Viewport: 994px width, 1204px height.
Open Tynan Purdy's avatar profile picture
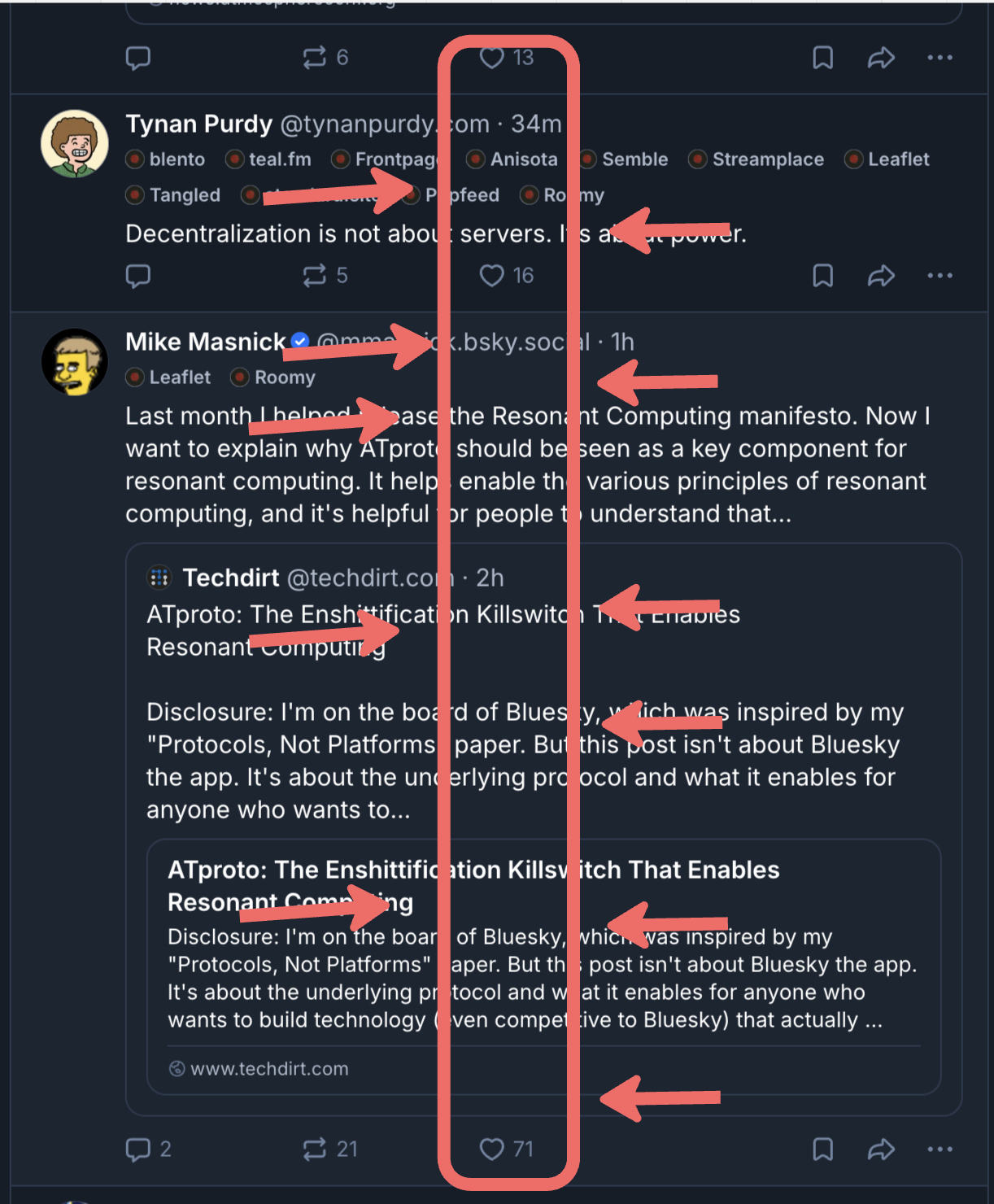75,144
